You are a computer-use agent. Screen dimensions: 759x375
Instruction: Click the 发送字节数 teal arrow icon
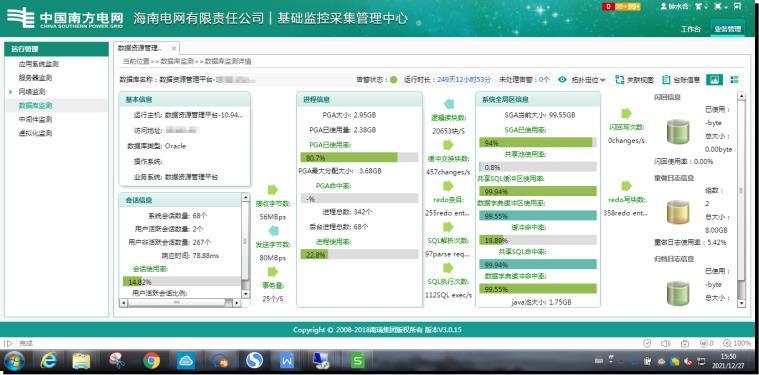[x=273, y=230]
